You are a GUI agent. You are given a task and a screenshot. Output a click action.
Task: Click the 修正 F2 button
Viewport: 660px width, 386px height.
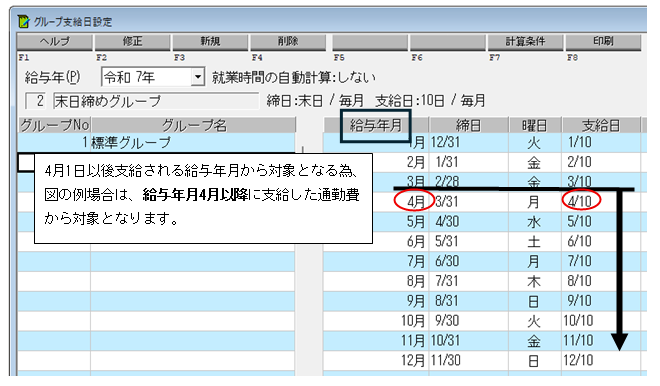pos(133,42)
